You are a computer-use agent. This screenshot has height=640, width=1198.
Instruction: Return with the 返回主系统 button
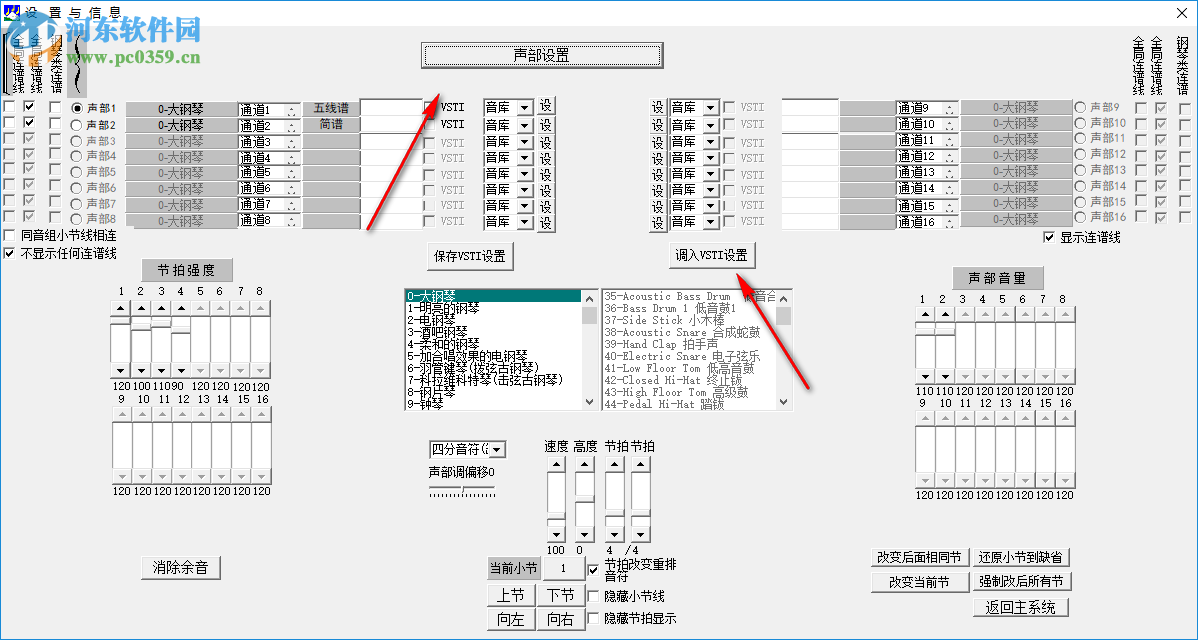[x=1021, y=608]
